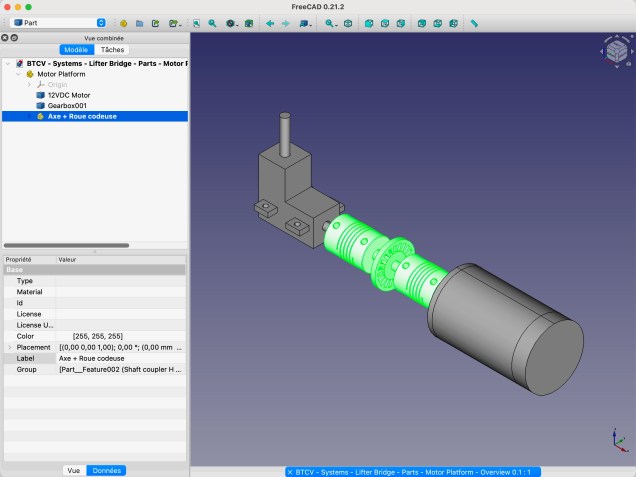Image resolution: width=636 pixels, height=477 pixels.
Task: Click the forward navigation arrow icon
Action: pyautogui.click(x=285, y=22)
